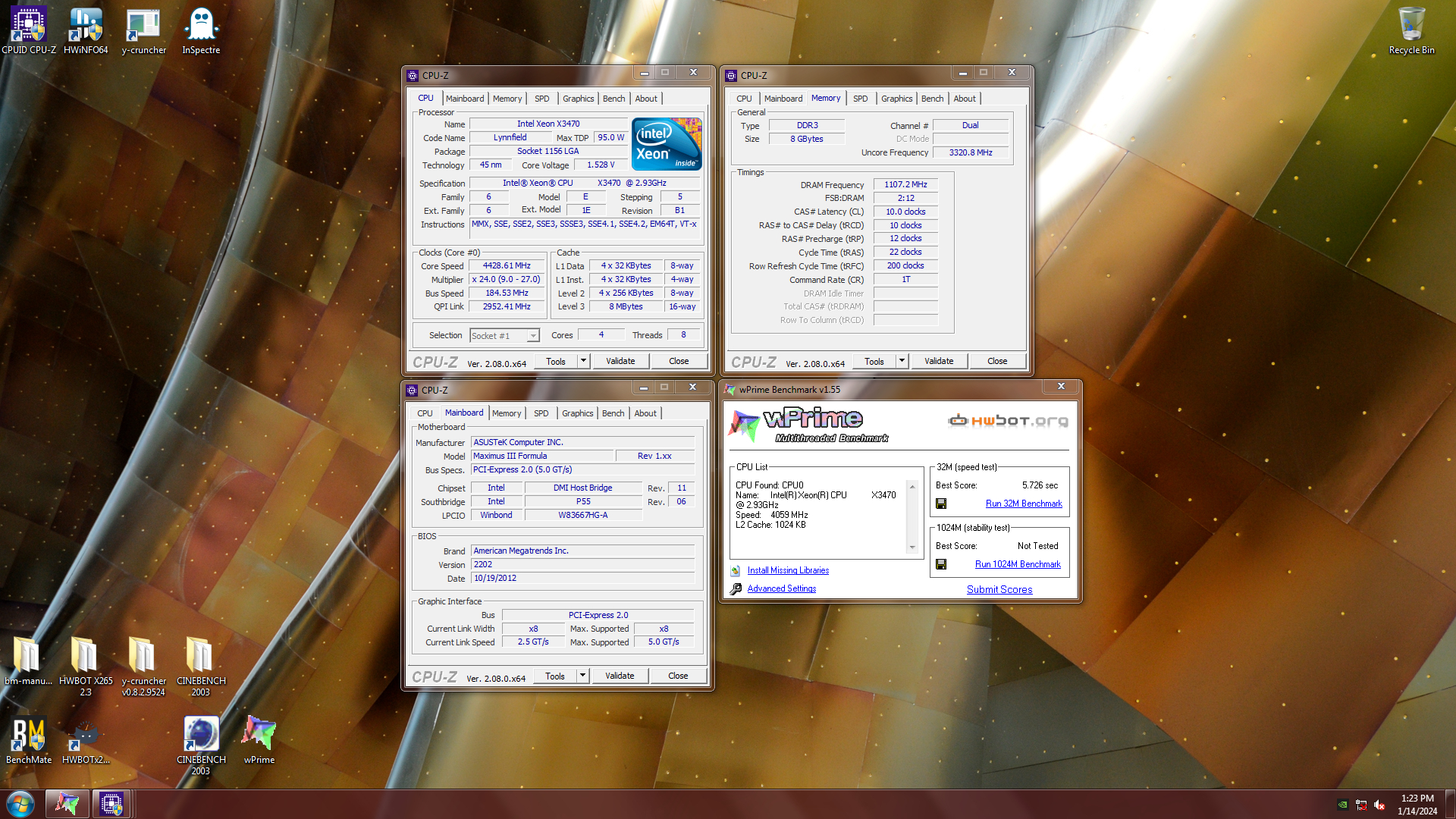Click the Validate button in the Mainboard window

[620, 676]
